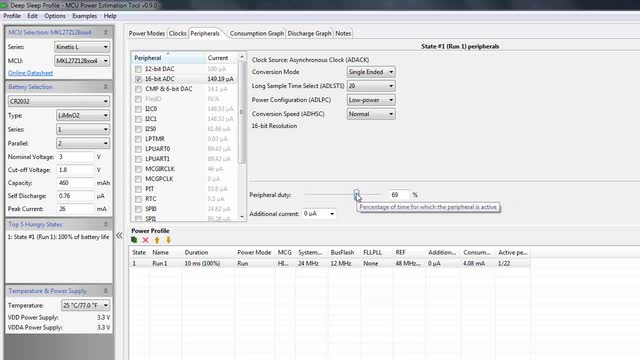Enable the 12-bit DAC peripheral

tap(138, 69)
